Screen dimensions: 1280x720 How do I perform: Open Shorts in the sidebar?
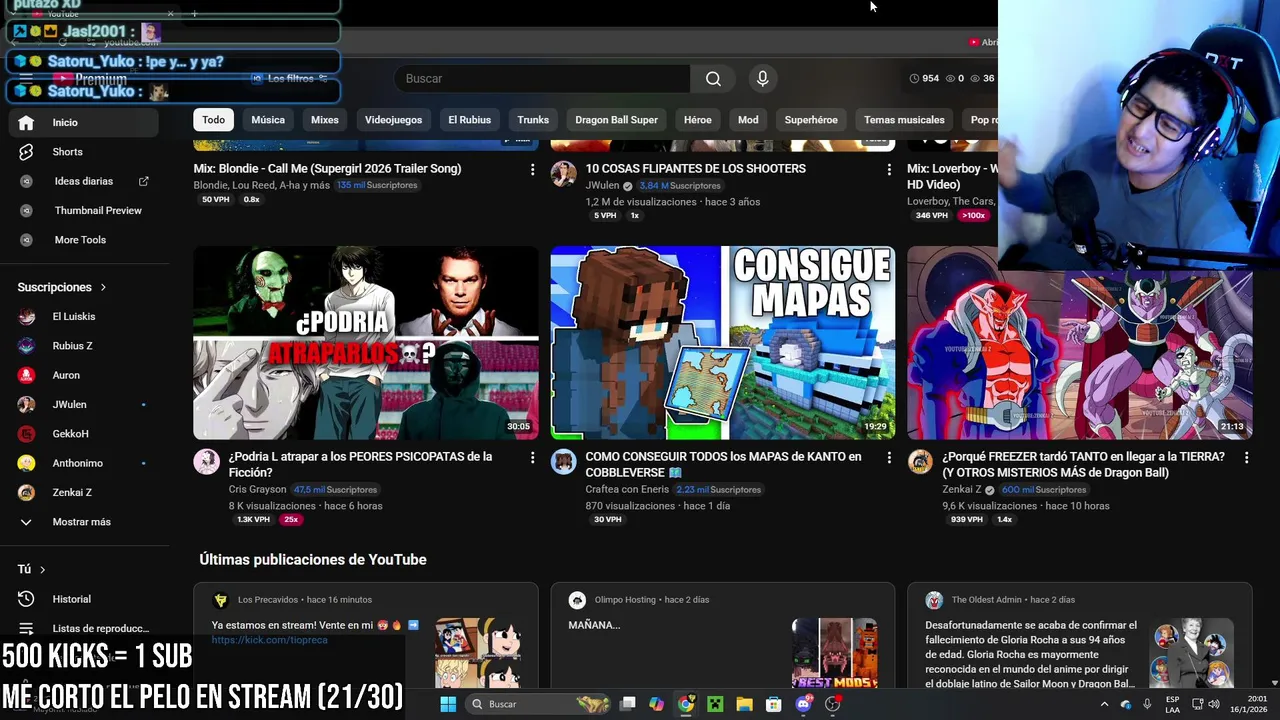(x=83, y=152)
